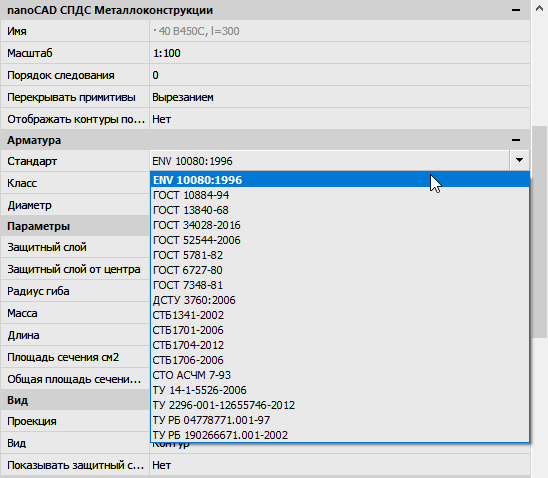Select ГОСТ 10884-94 standard
The image size is (548, 478).
point(340,195)
